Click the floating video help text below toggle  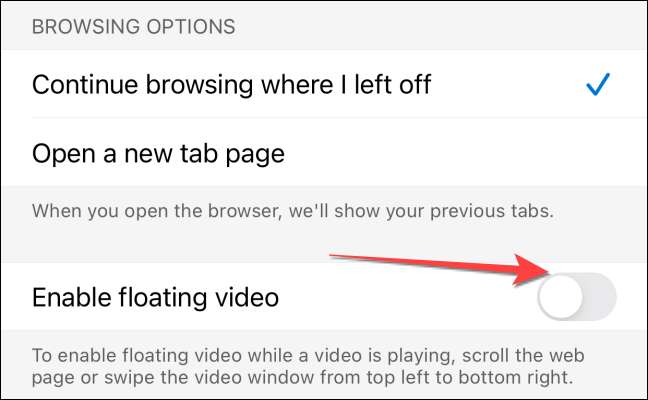point(308,366)
